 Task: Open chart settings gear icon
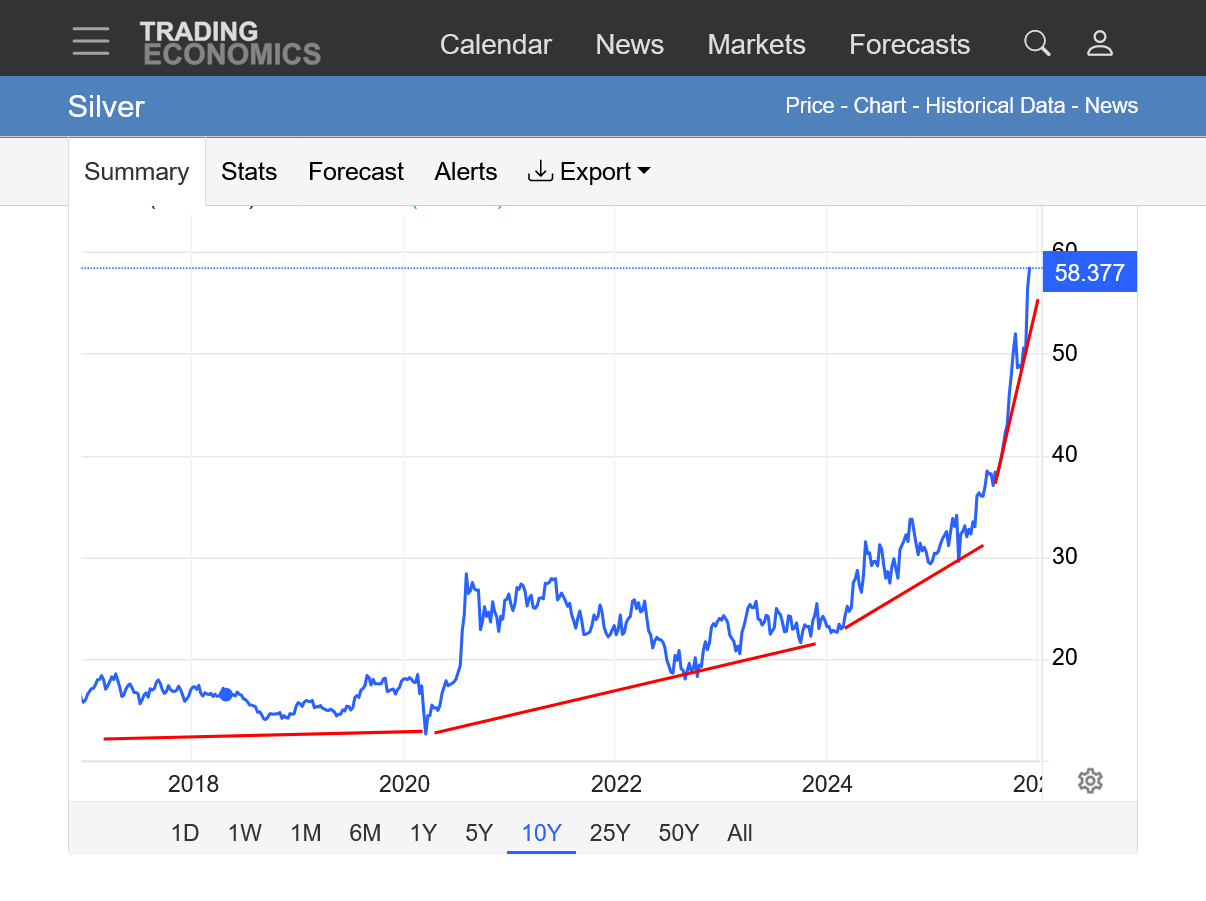(1090, 781)
